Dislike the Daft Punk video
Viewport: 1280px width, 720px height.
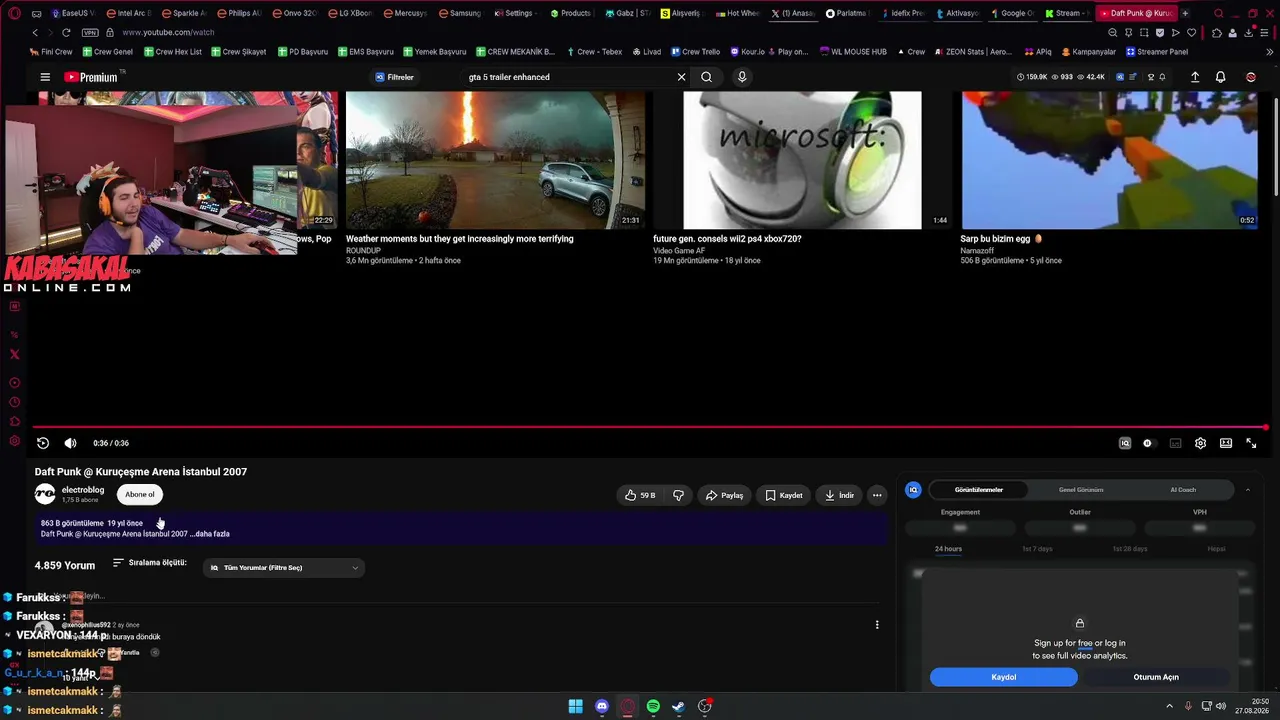pyautogui.click(x=678, y=495)
